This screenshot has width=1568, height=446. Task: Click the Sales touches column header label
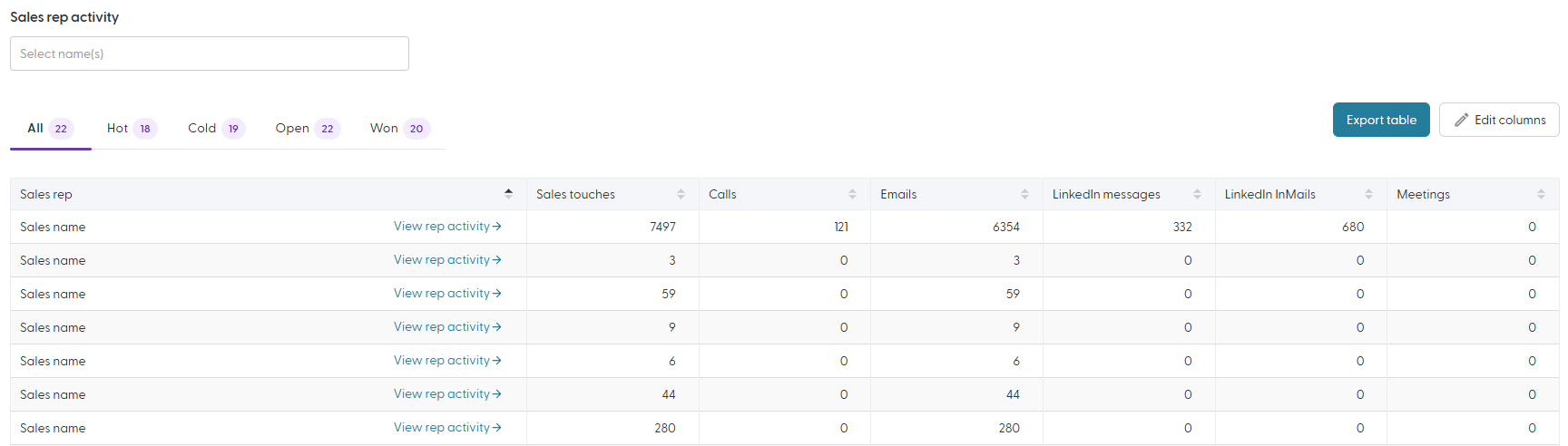pyautogui.click(x=575, y=194)
